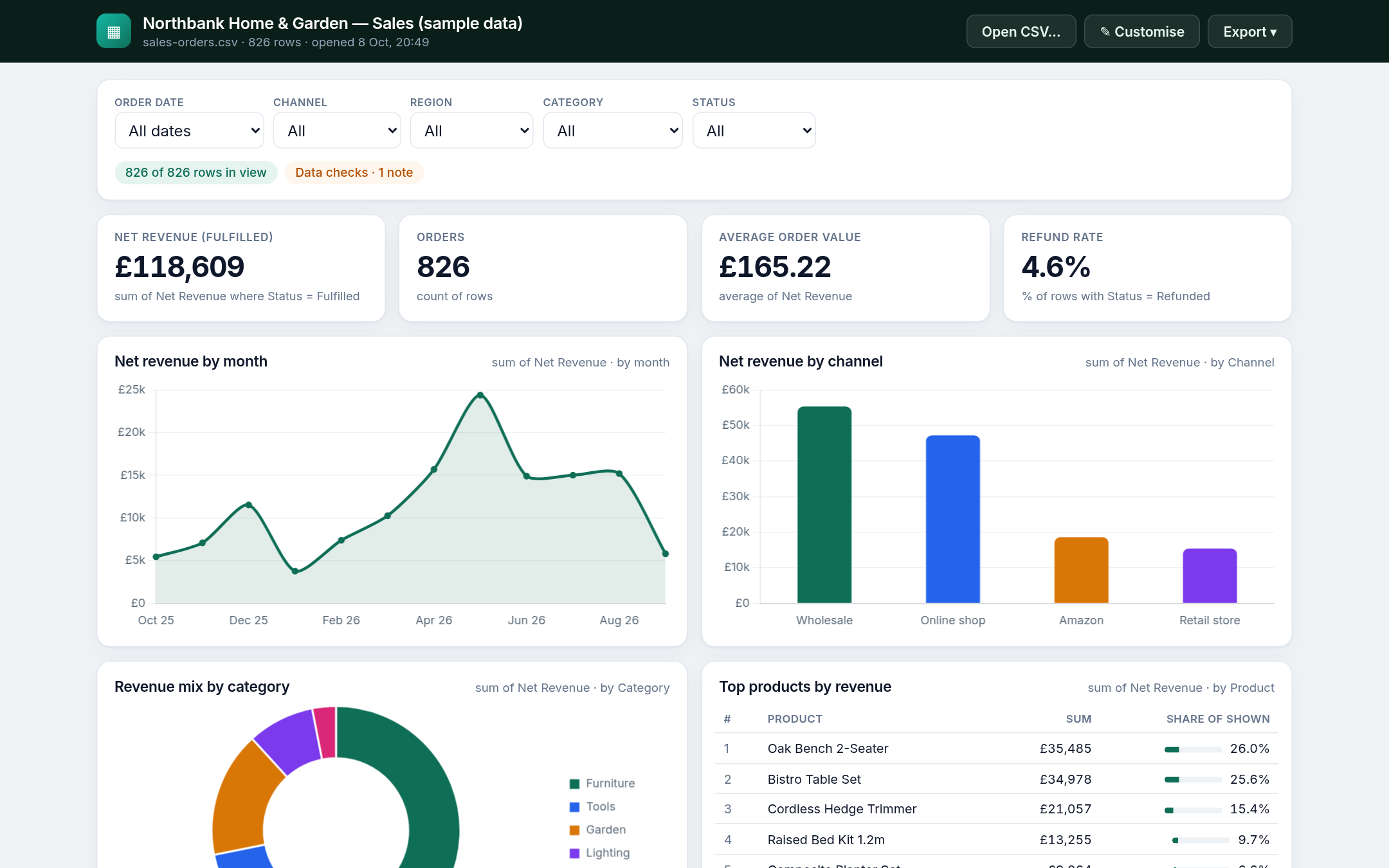Click the pencil icon in the Customise button
Screen dimensions: 1389x868
[x=1105, y=32]
